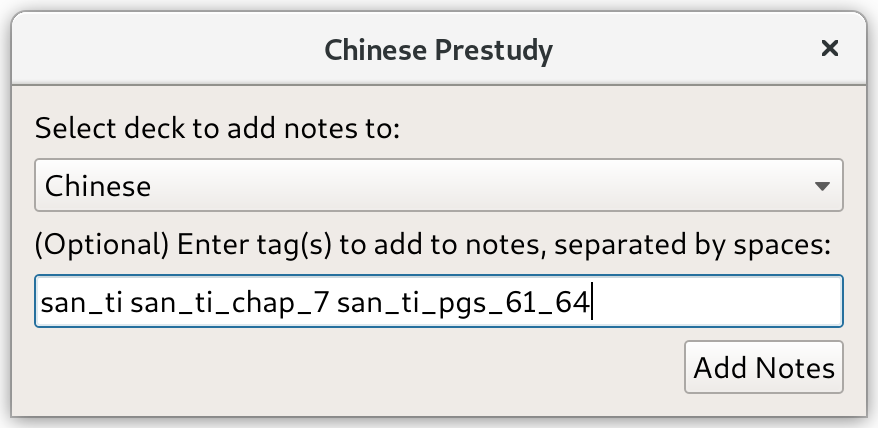Click the word "Chinese" in the deck selector
This screenshot has height=428, width=878.
(x=97, y=186)
